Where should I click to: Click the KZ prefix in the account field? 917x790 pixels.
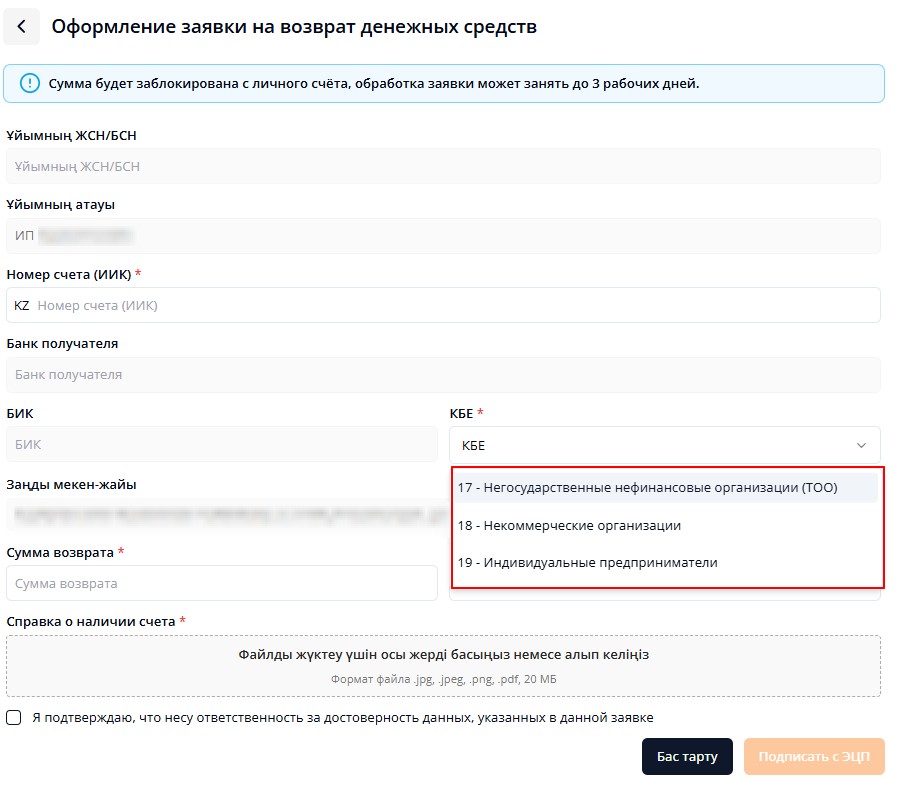tap(22, 305)
